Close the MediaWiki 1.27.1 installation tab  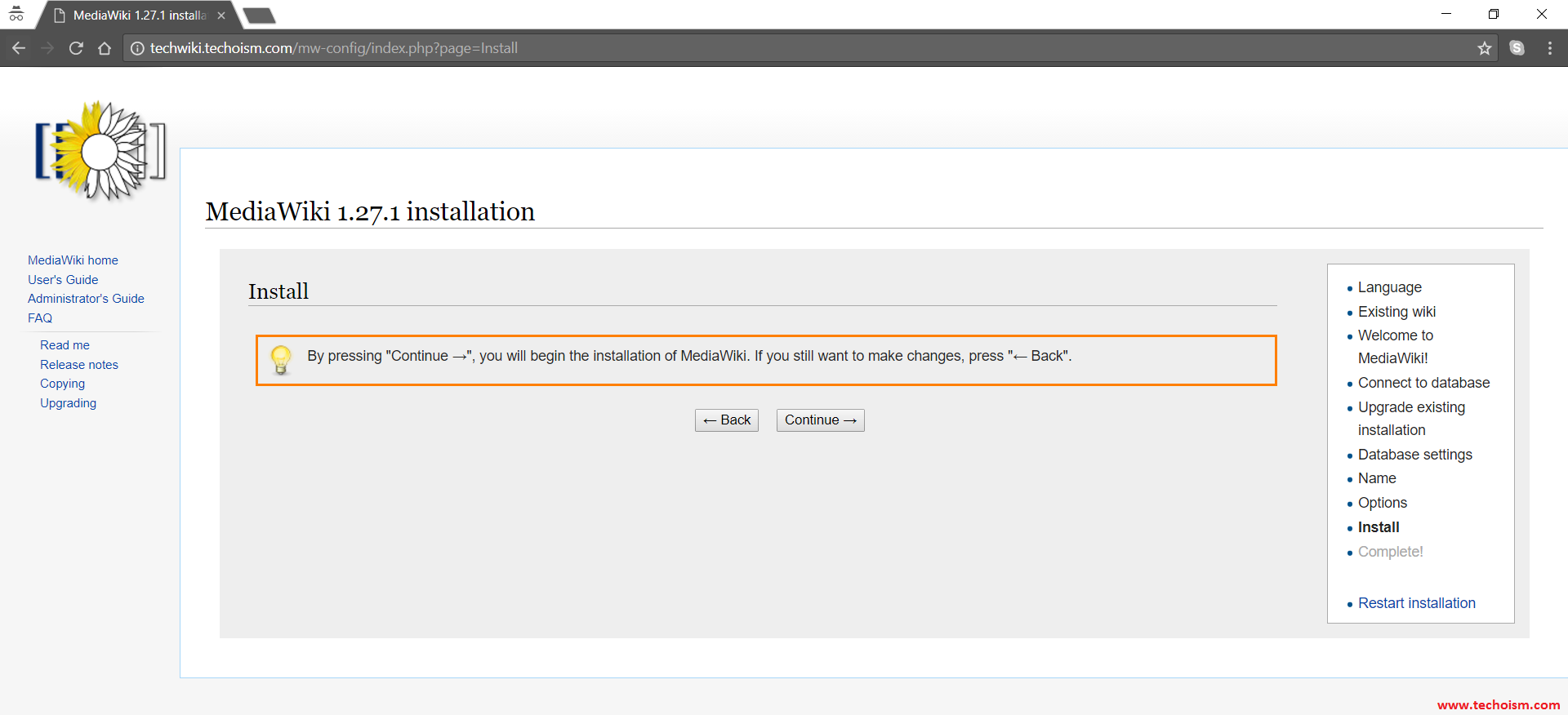[x=221, y=16]
